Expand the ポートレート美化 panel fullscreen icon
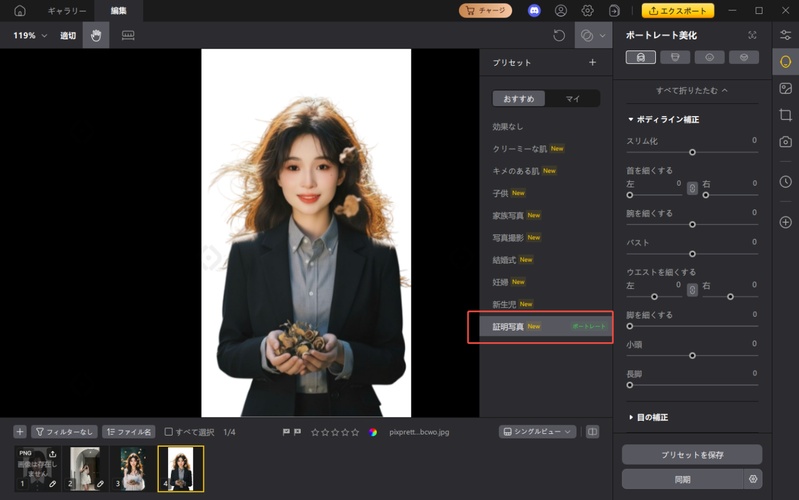Screen dimensions: 799x500 coord(752,35)
